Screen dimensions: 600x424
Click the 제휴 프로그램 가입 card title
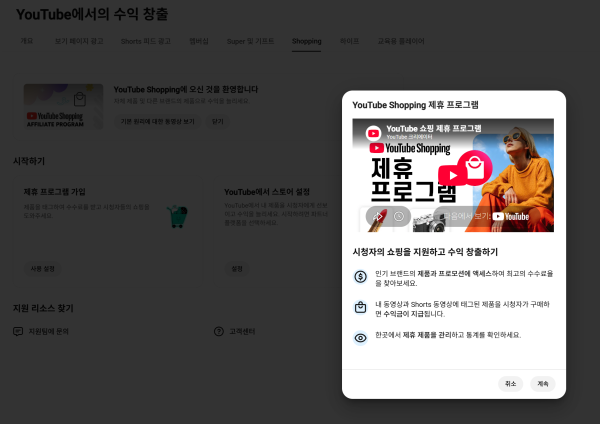(x=55, y=192)
